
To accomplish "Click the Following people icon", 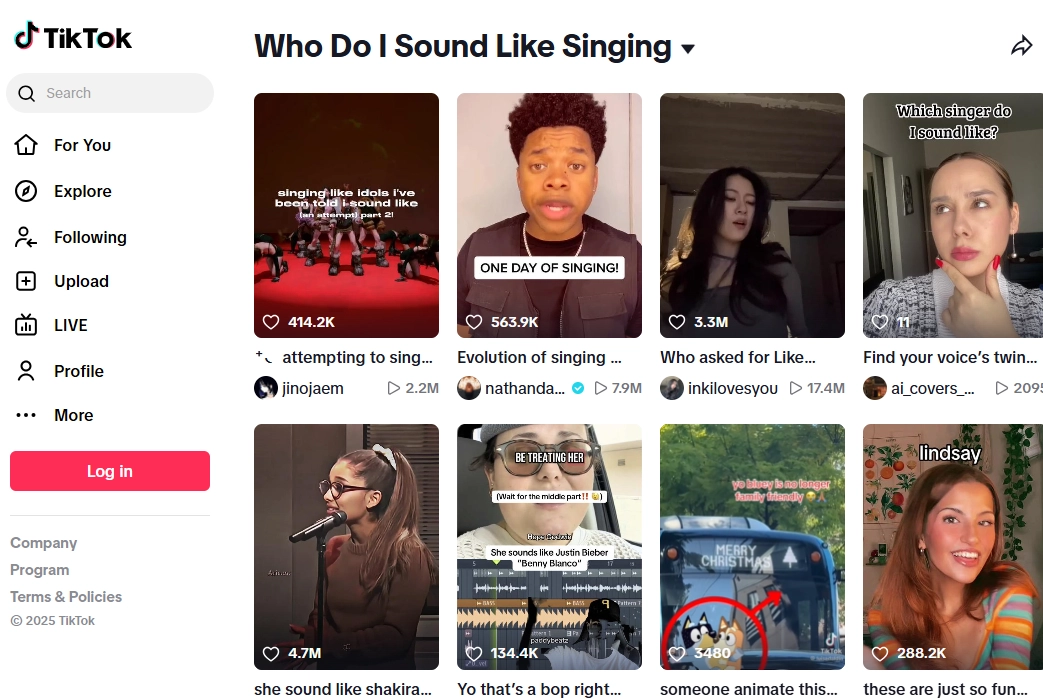I will point(26,237).
